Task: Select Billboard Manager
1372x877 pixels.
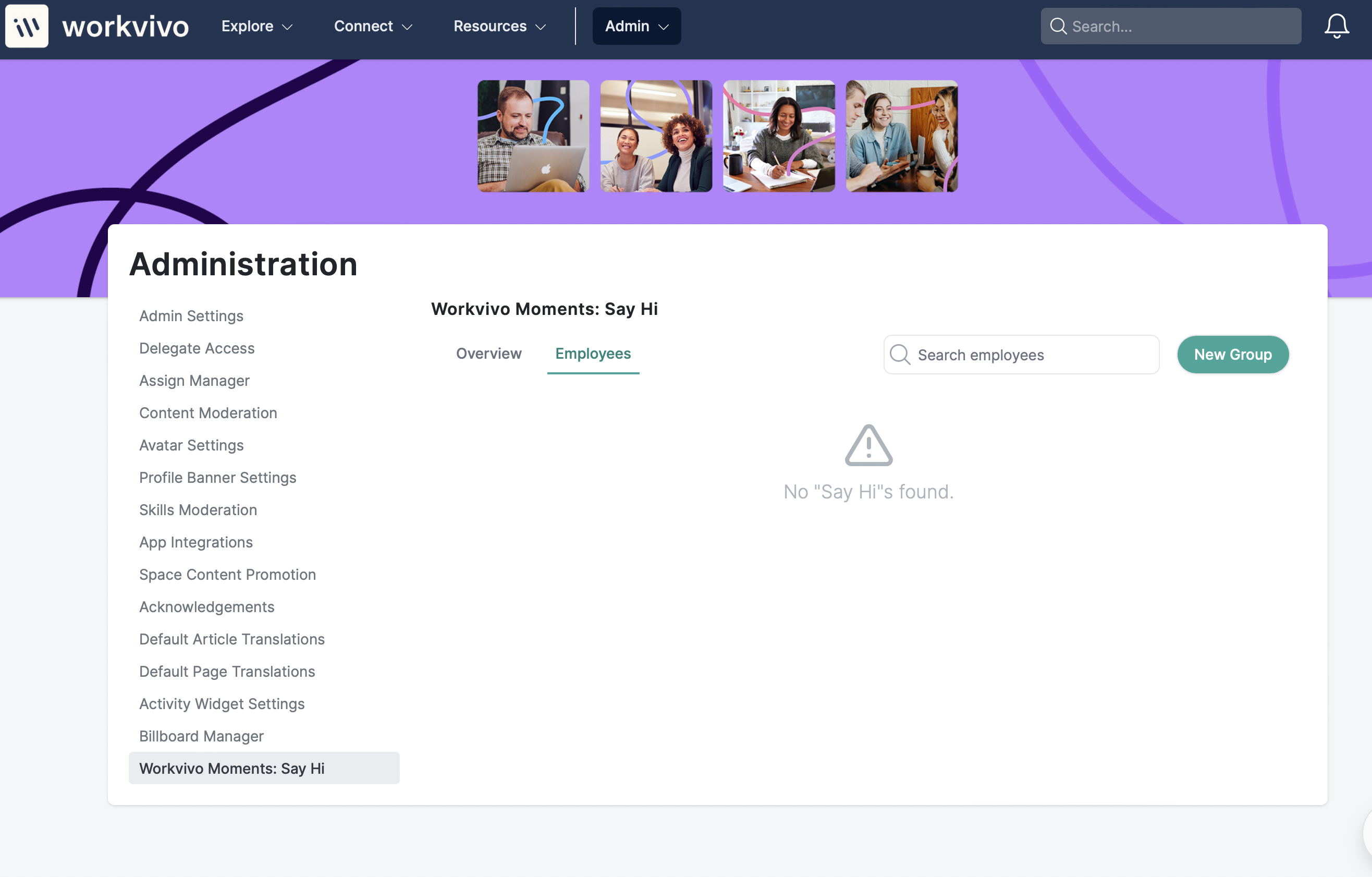Action: pyautogui.click(x=201, y=736)
